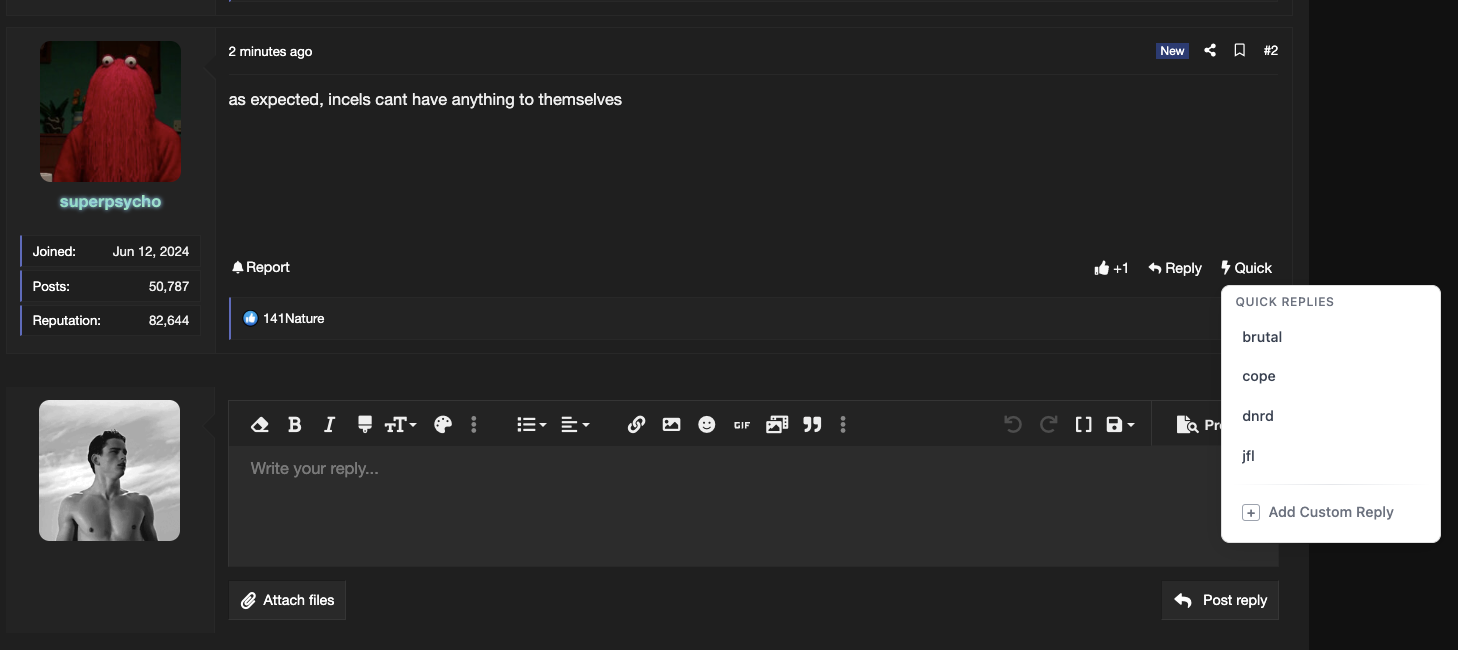Open the text alignment dropdown
The width and height of the screenshot is (1458, 650).
[x=575, y=425]
